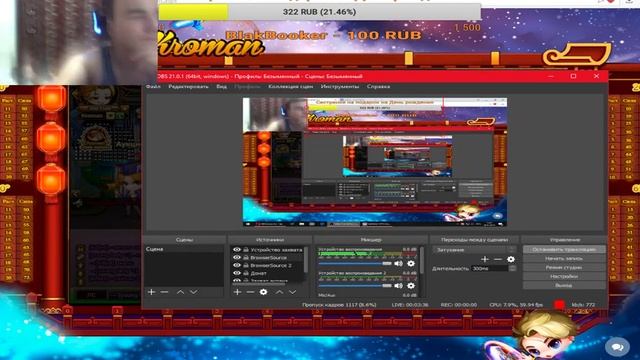Add a scene transition with the plus icon
The height and width of the screenshot is (360, 640).
pyautogui.click(x=484, y=259)
